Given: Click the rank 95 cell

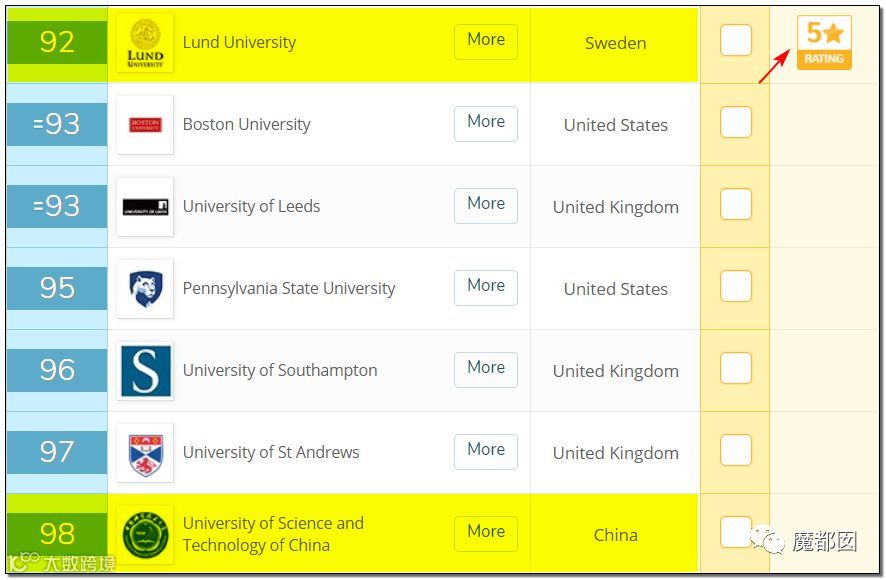Looking at the screenshot, I should pyautogui.click(x=57, y=288).
